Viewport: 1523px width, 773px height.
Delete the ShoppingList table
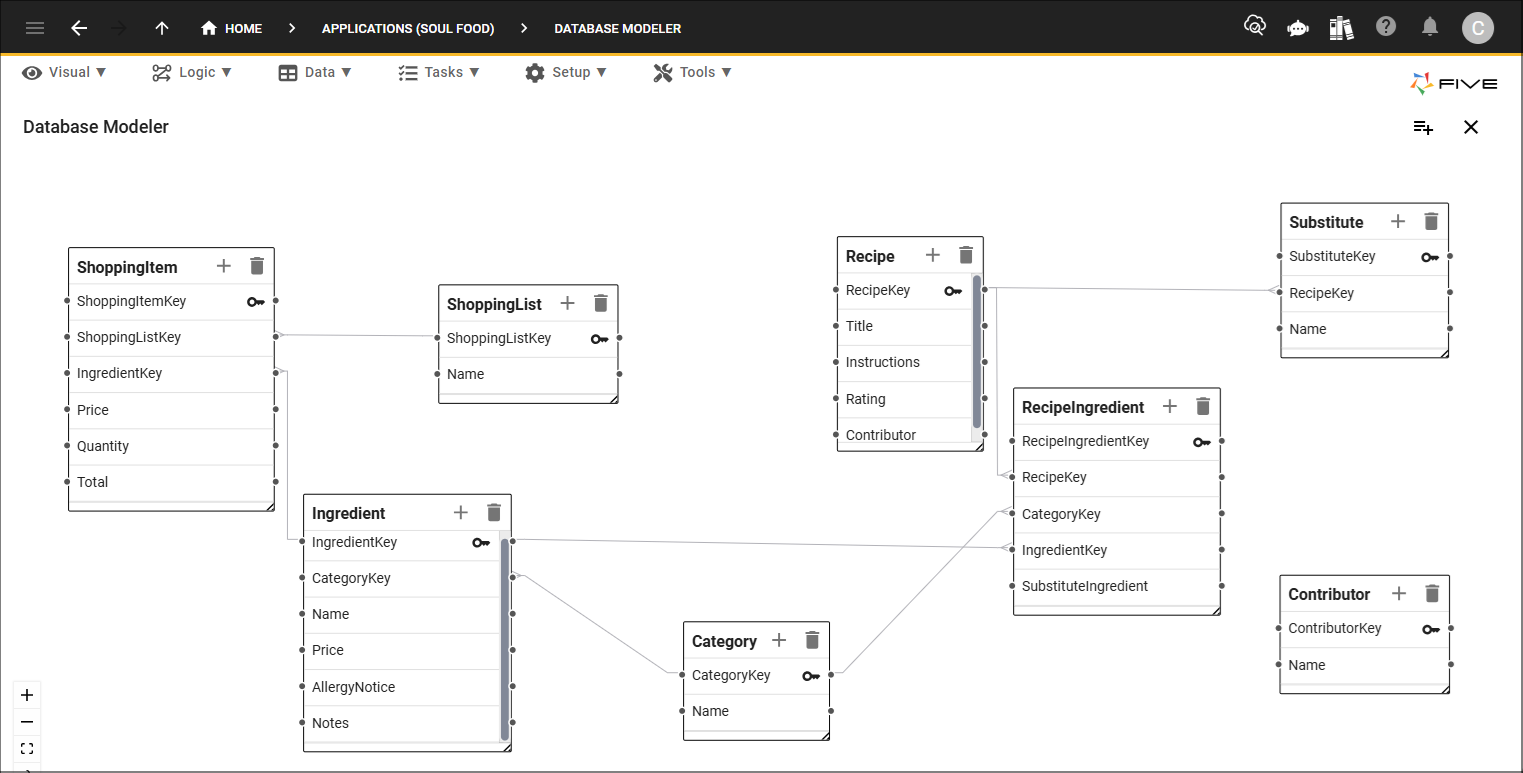tap(601, 303)
